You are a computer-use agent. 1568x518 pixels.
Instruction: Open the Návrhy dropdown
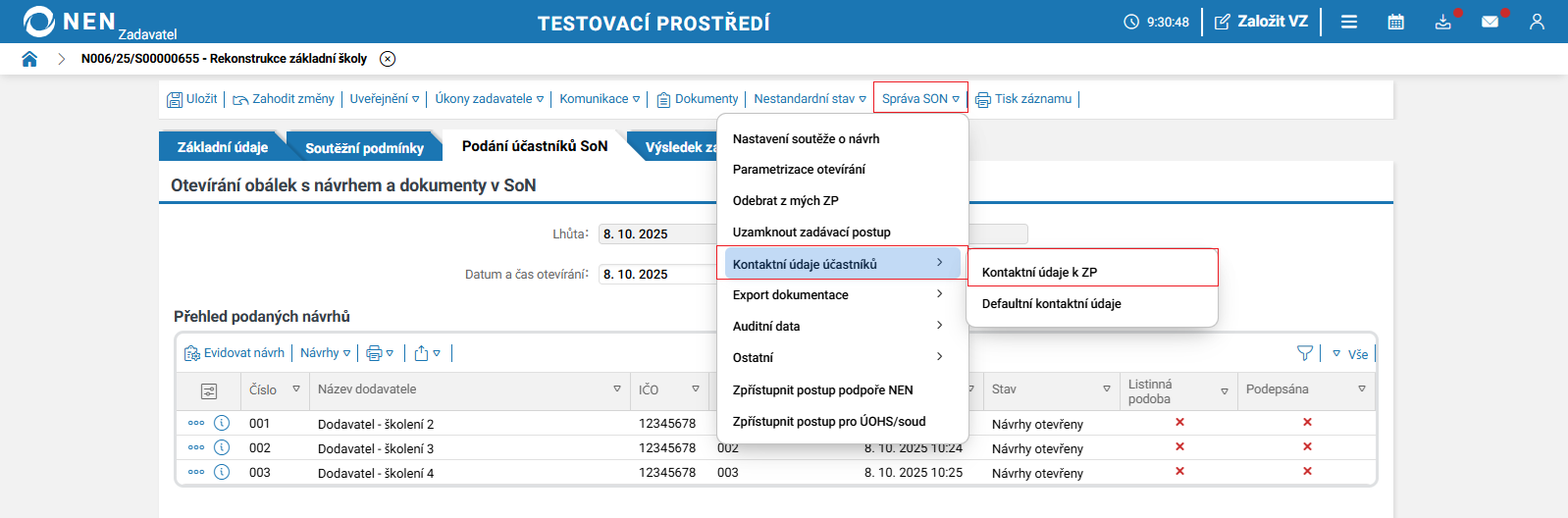click(326, 353)
